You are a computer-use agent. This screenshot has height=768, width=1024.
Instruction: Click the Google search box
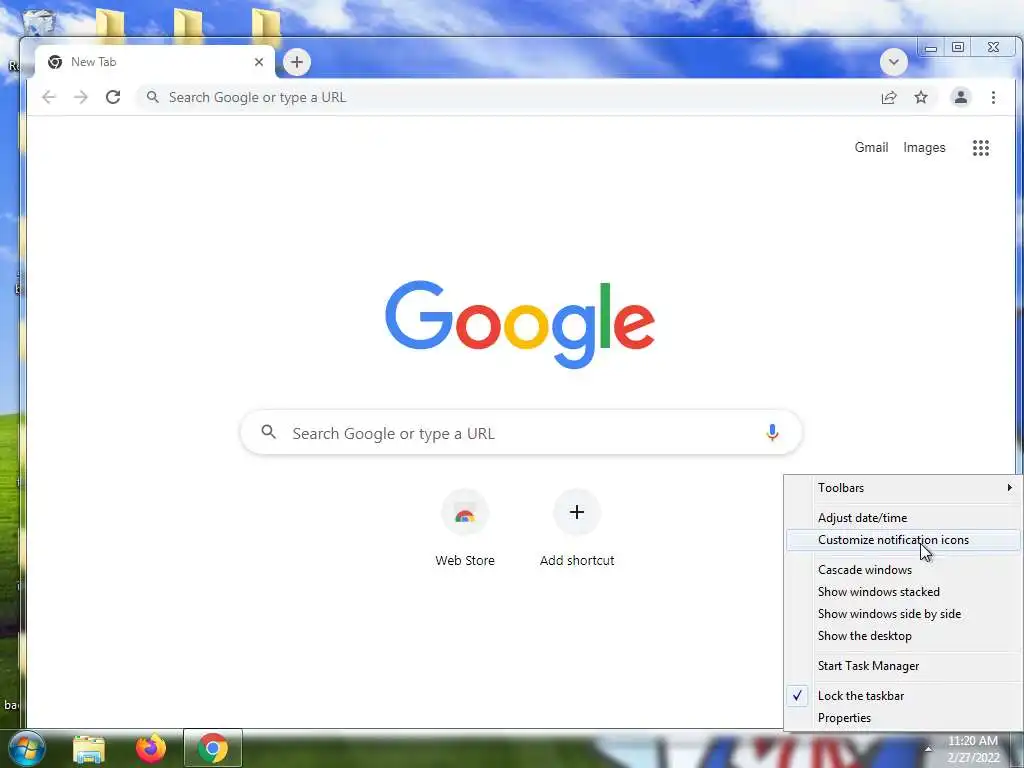click(521, 432)
